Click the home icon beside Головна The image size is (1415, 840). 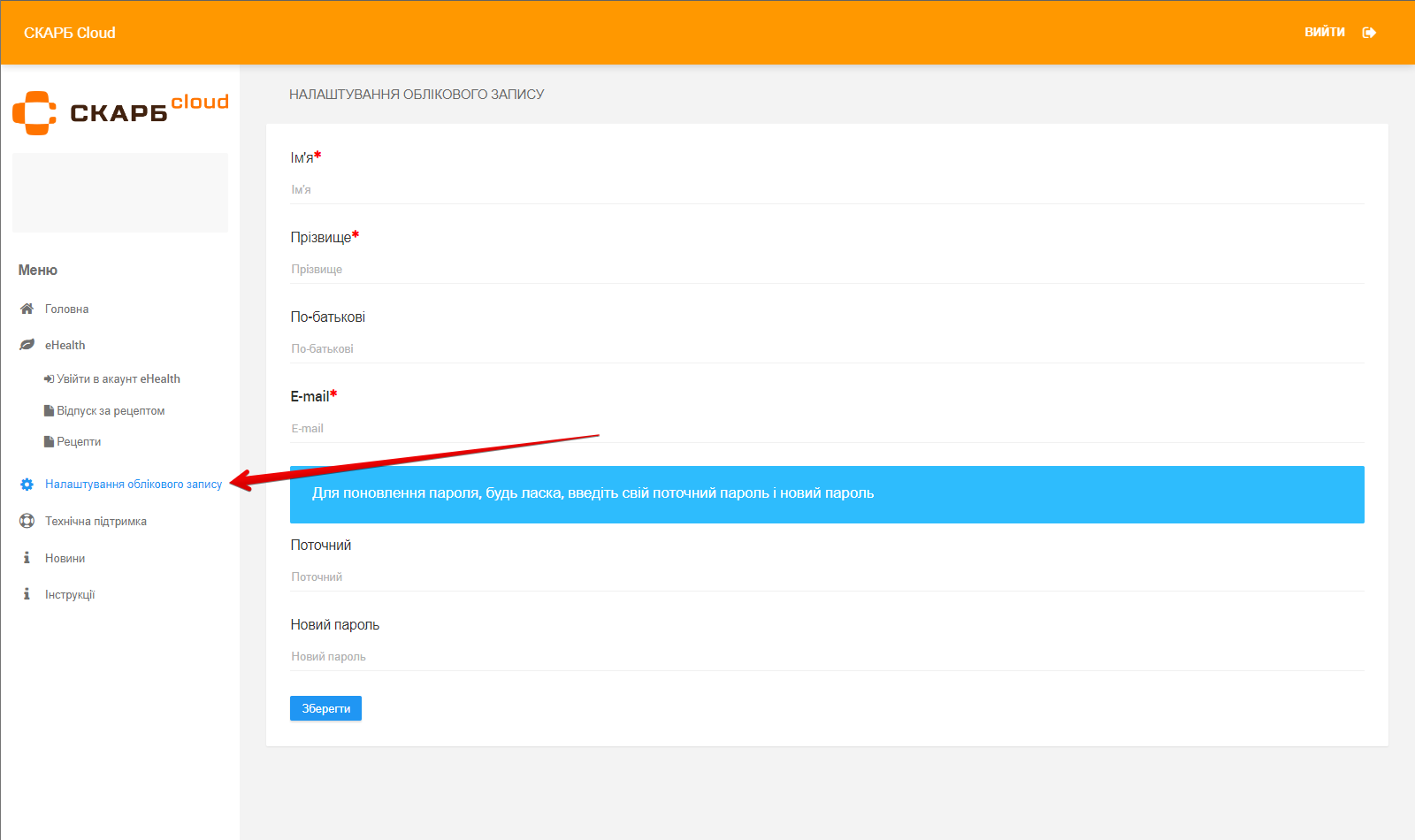tap(27, 309)
